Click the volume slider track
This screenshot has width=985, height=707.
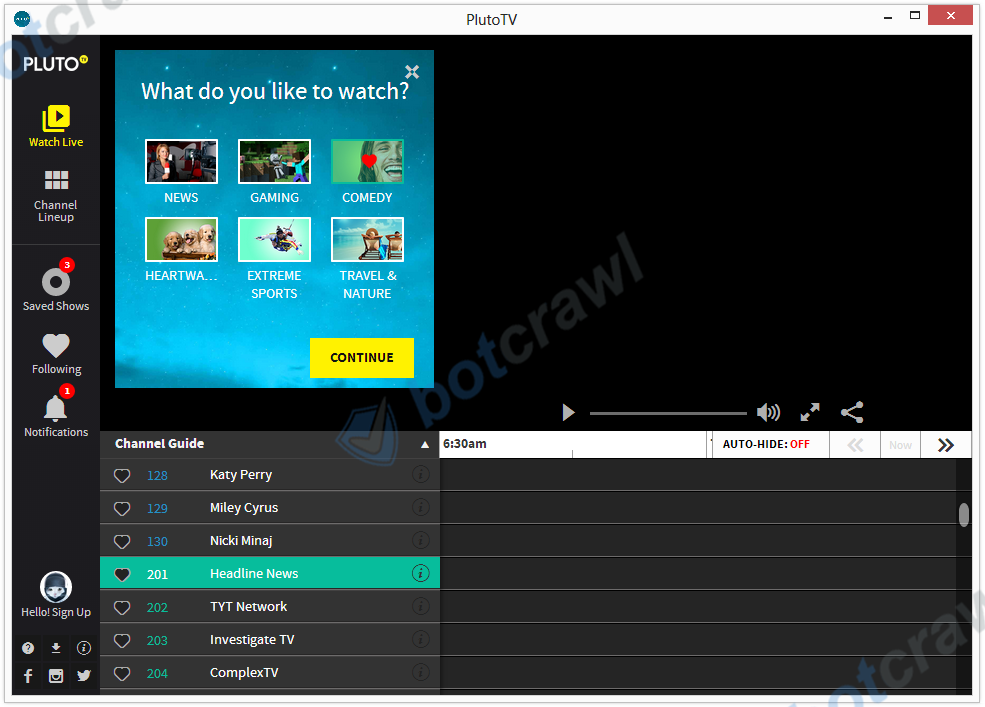668,414
